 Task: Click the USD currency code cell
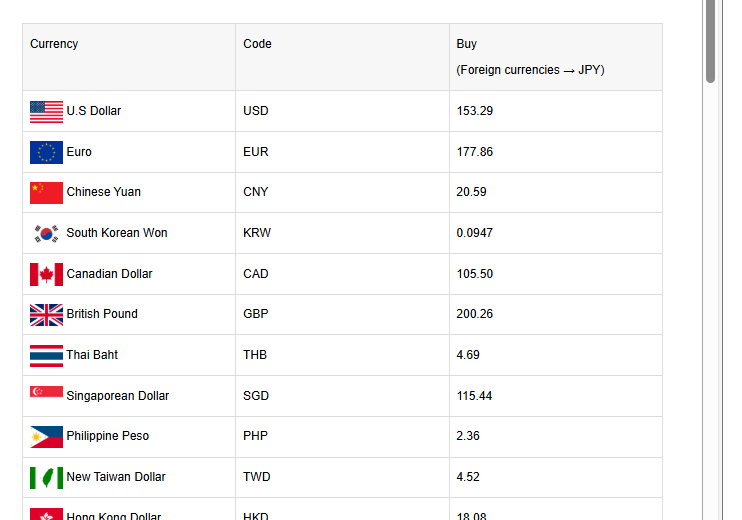coord(256,111)
